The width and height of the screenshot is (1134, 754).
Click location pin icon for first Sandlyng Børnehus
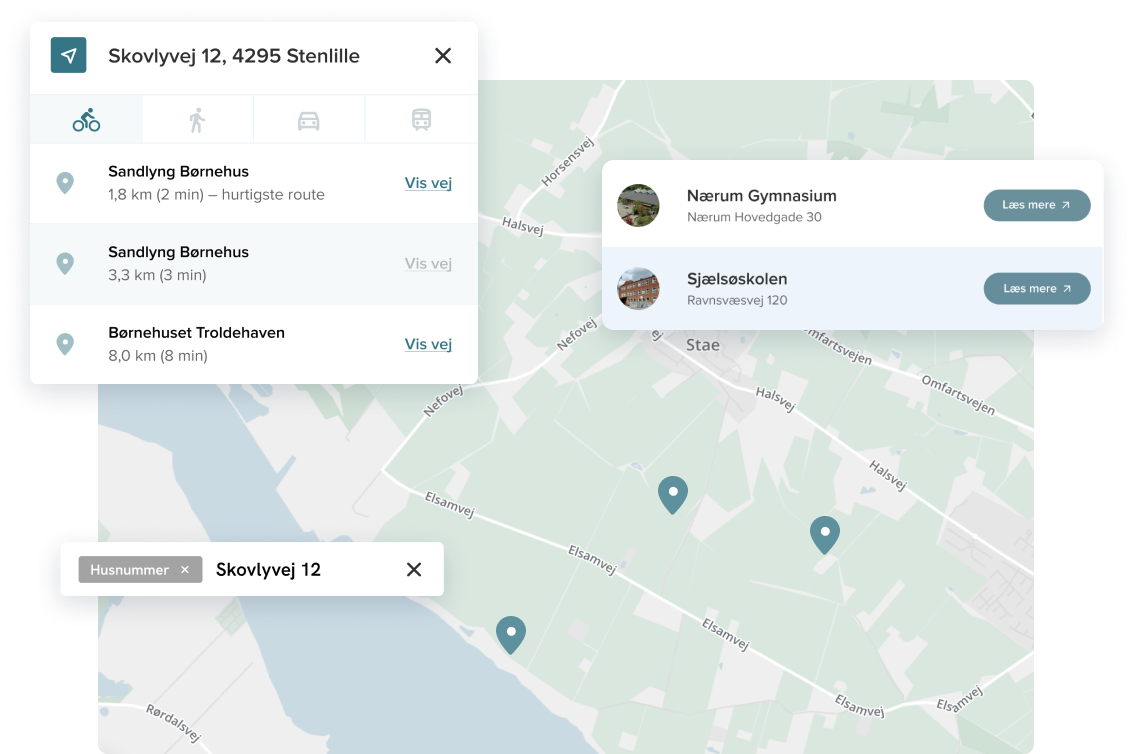[x=65, y=183]
